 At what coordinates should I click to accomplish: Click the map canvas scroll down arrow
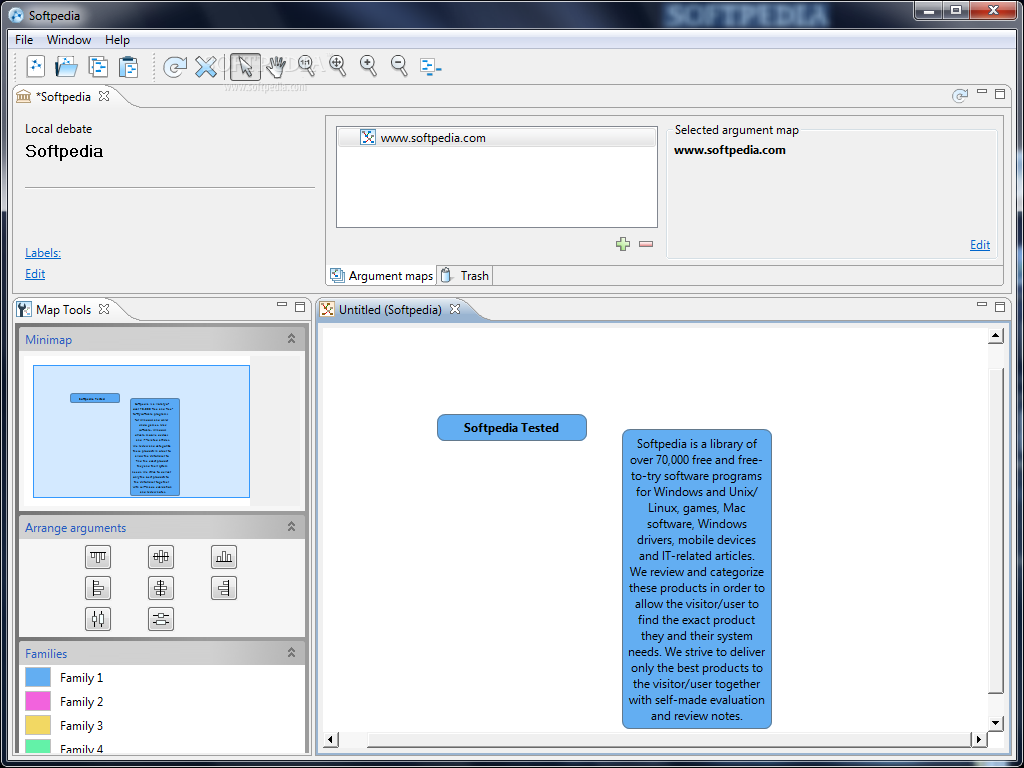pyautogui.click(x=995, y=722)
